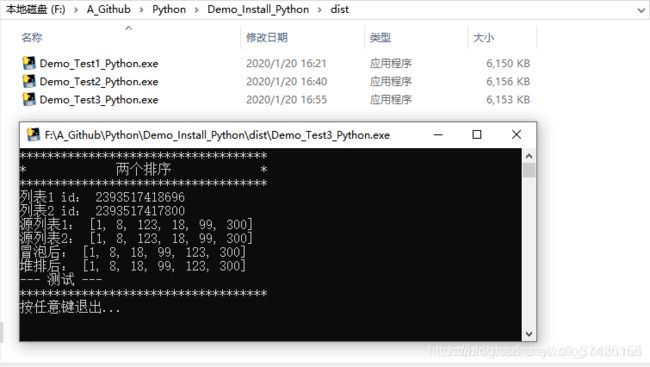Go to the Python folder breadcrumb
This screenshot has height=367, width=650.
(169, 9)
